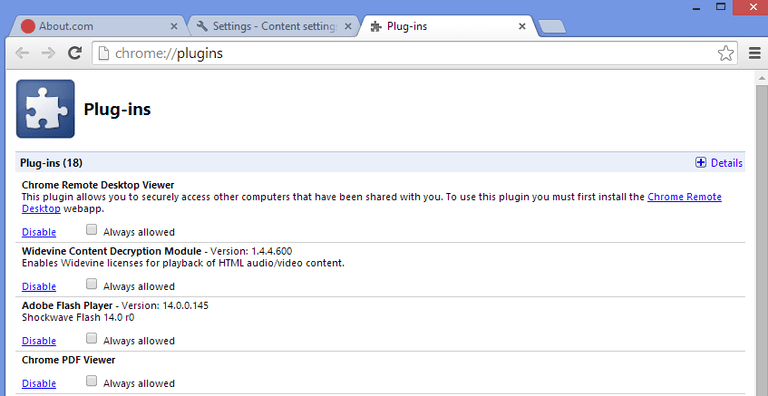
Task: Close the About.com tab
Action: [174, 26]
